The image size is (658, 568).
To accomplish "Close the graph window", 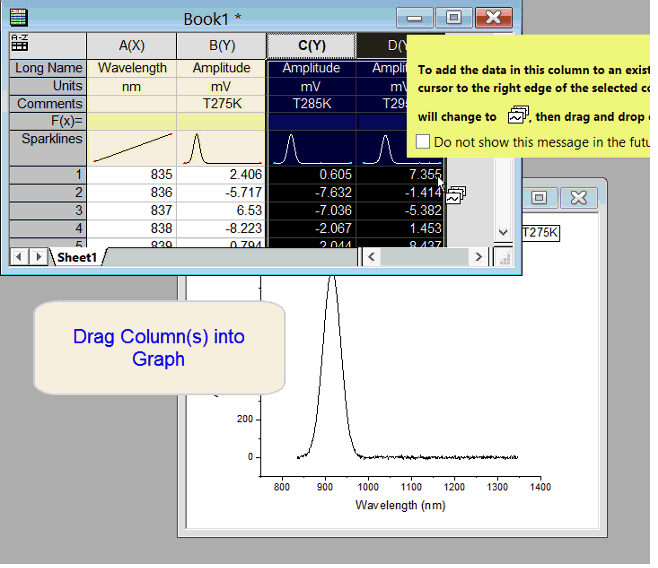I will 578,198.
